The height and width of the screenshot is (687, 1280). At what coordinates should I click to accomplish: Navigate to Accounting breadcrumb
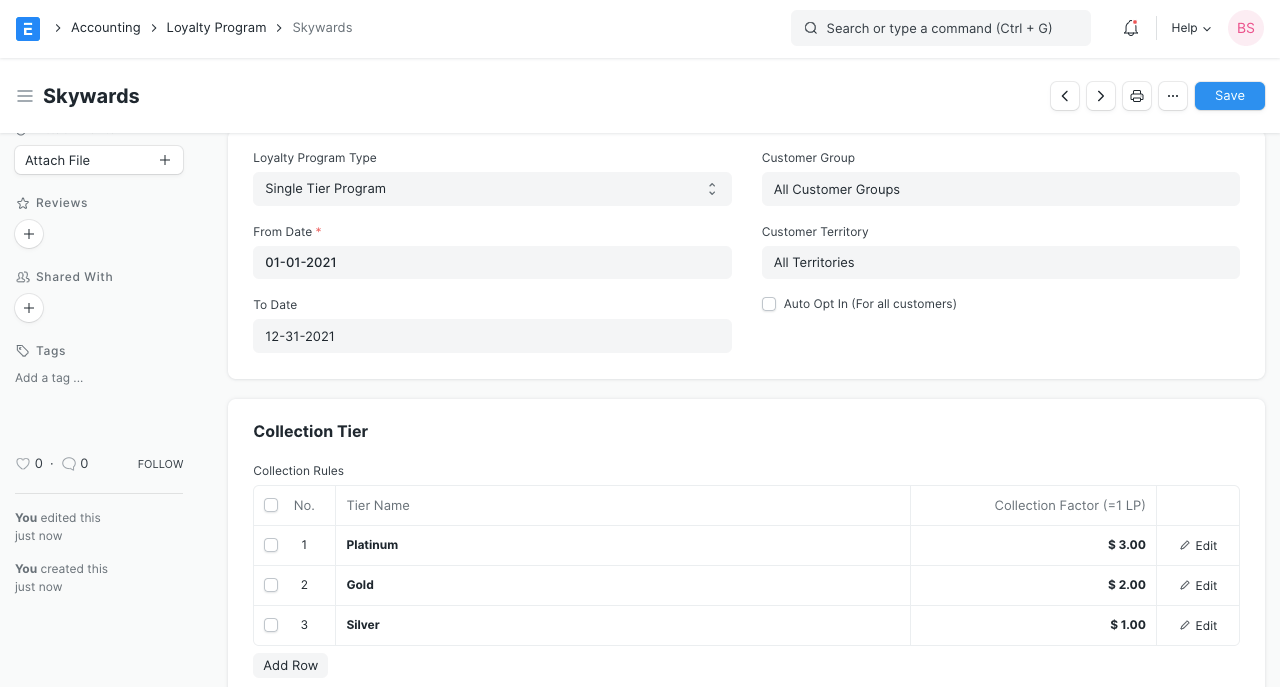pyautogui.click(x=105, y=28)
